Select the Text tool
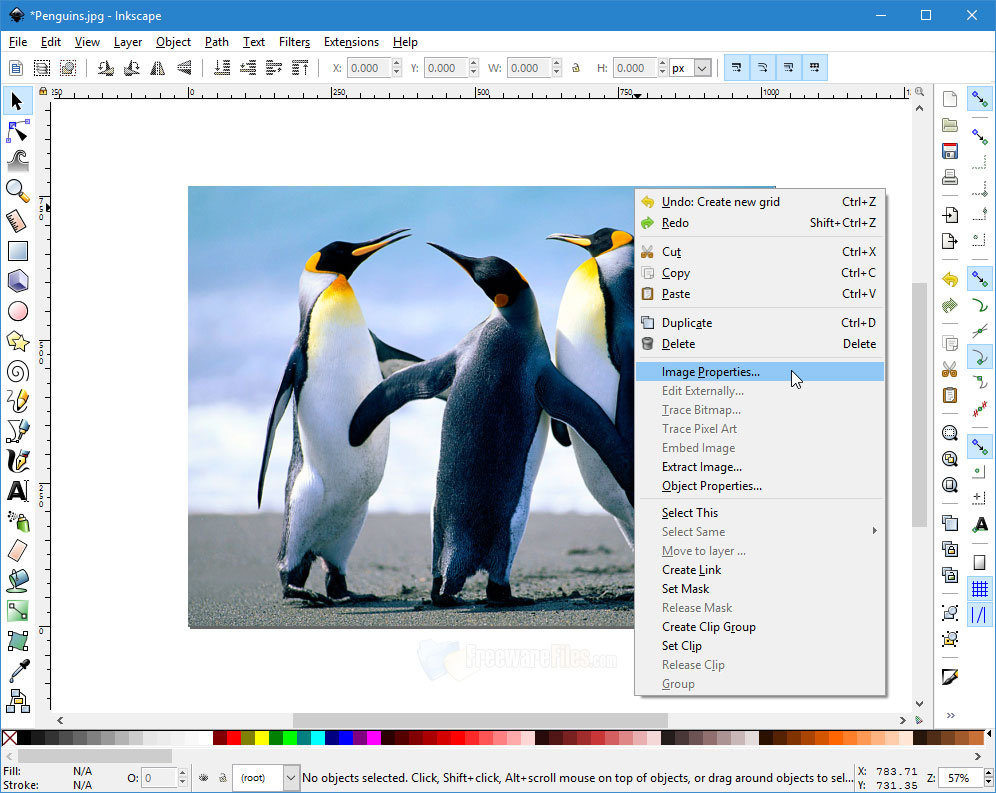The height and width of the screenshot is (793, 996). pos(17,491)
